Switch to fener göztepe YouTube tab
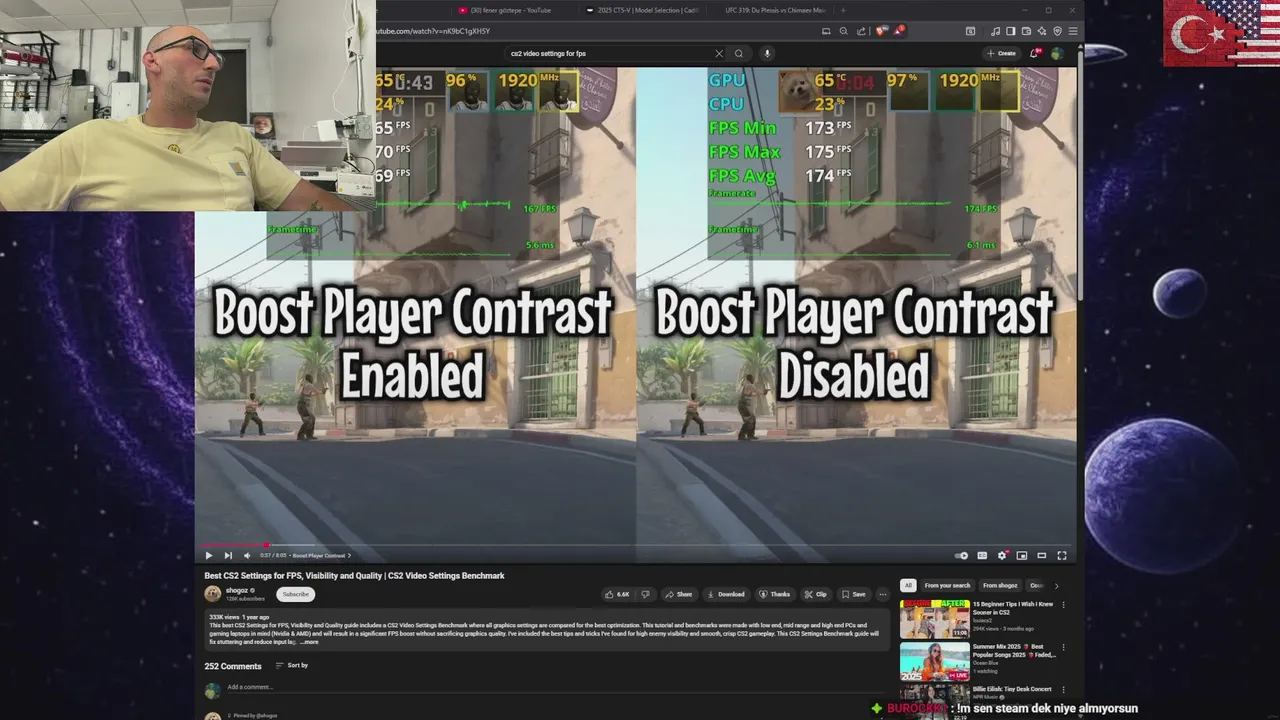The image size is (1280, 720). tap(510, 10)
